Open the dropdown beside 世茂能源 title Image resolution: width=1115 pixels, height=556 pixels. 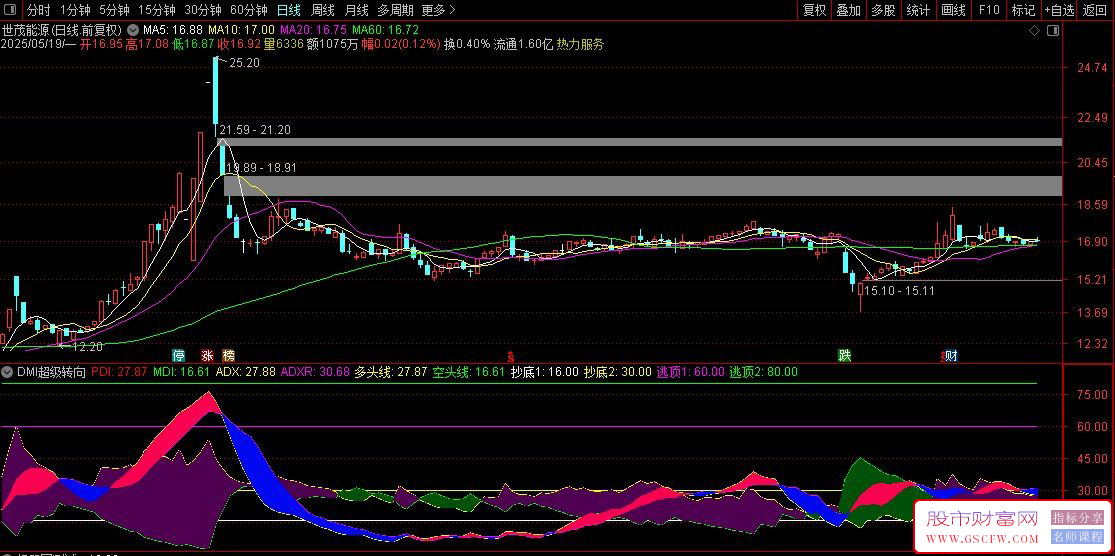click(x=133, y=30)
